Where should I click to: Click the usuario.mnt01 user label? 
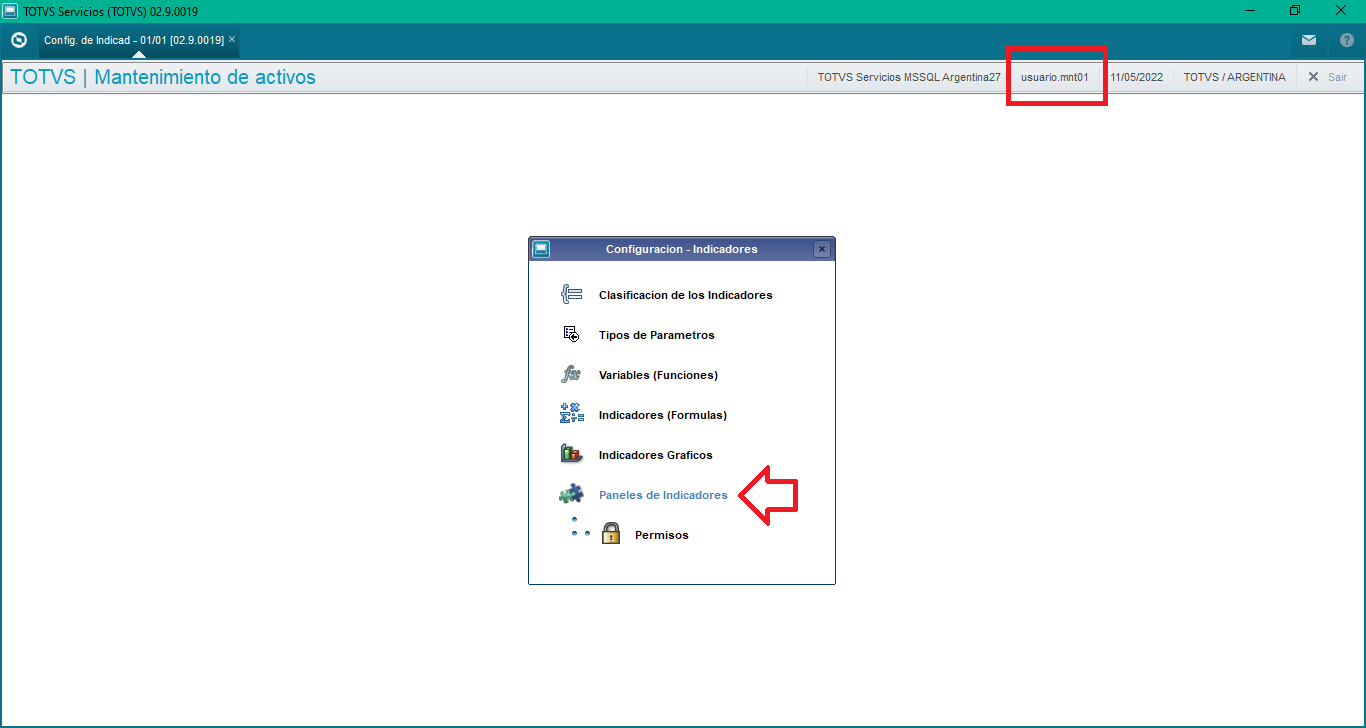point(1054,77)
